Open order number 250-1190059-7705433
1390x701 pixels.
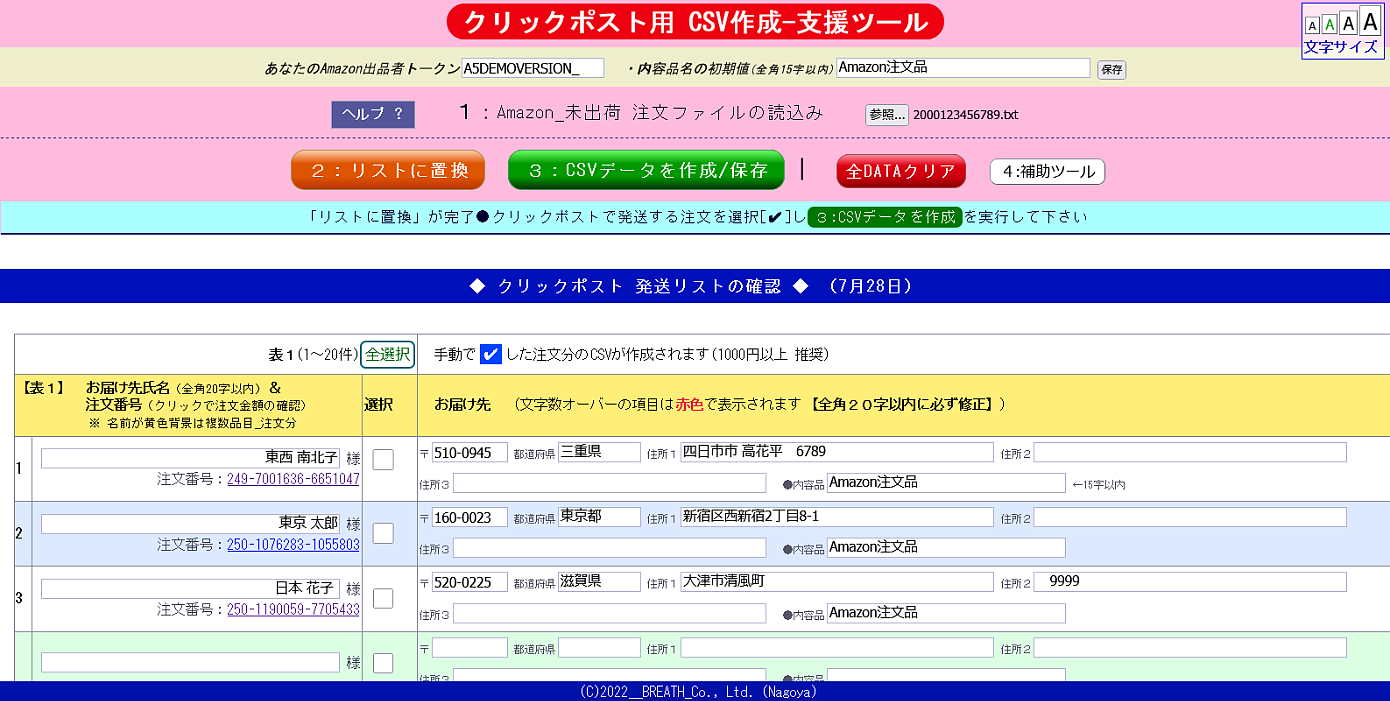[293, 609]
